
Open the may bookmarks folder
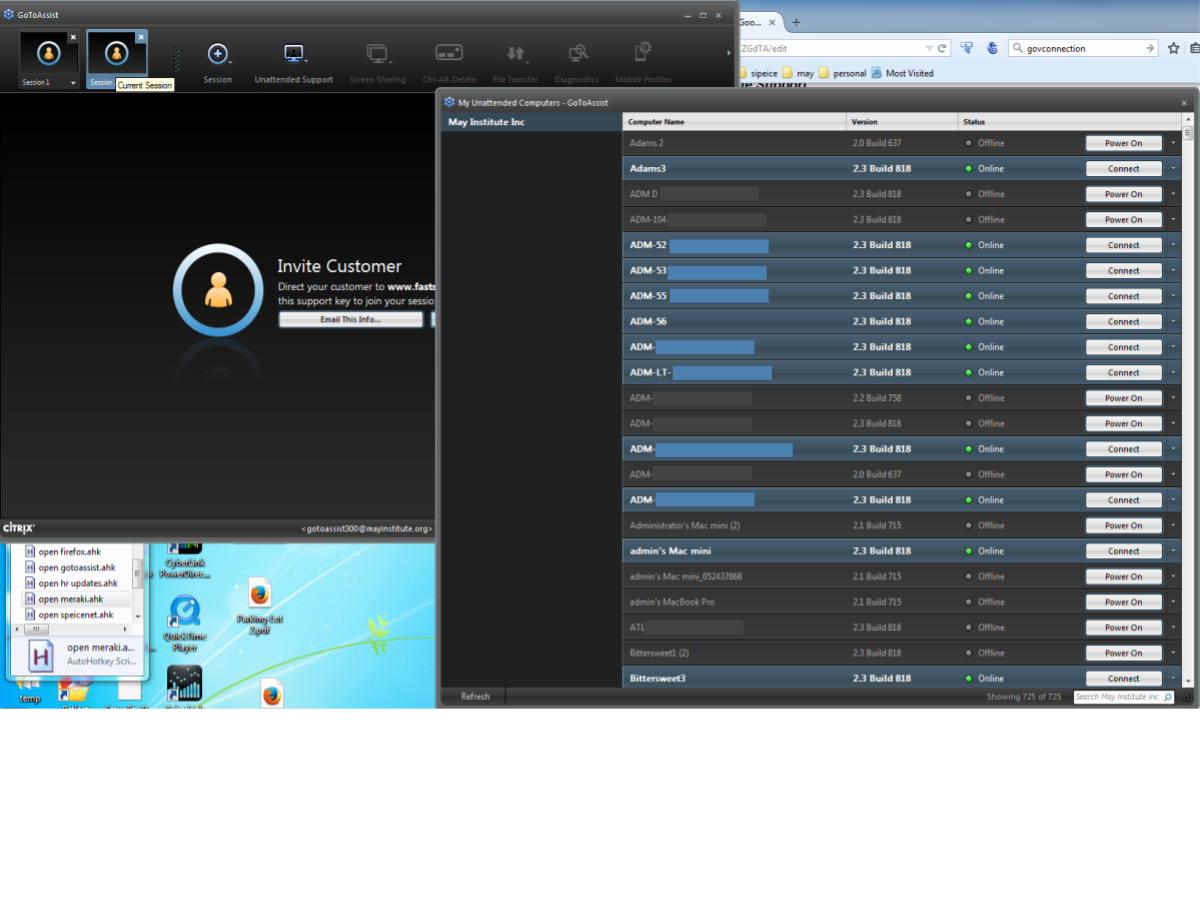click(798, 73)
